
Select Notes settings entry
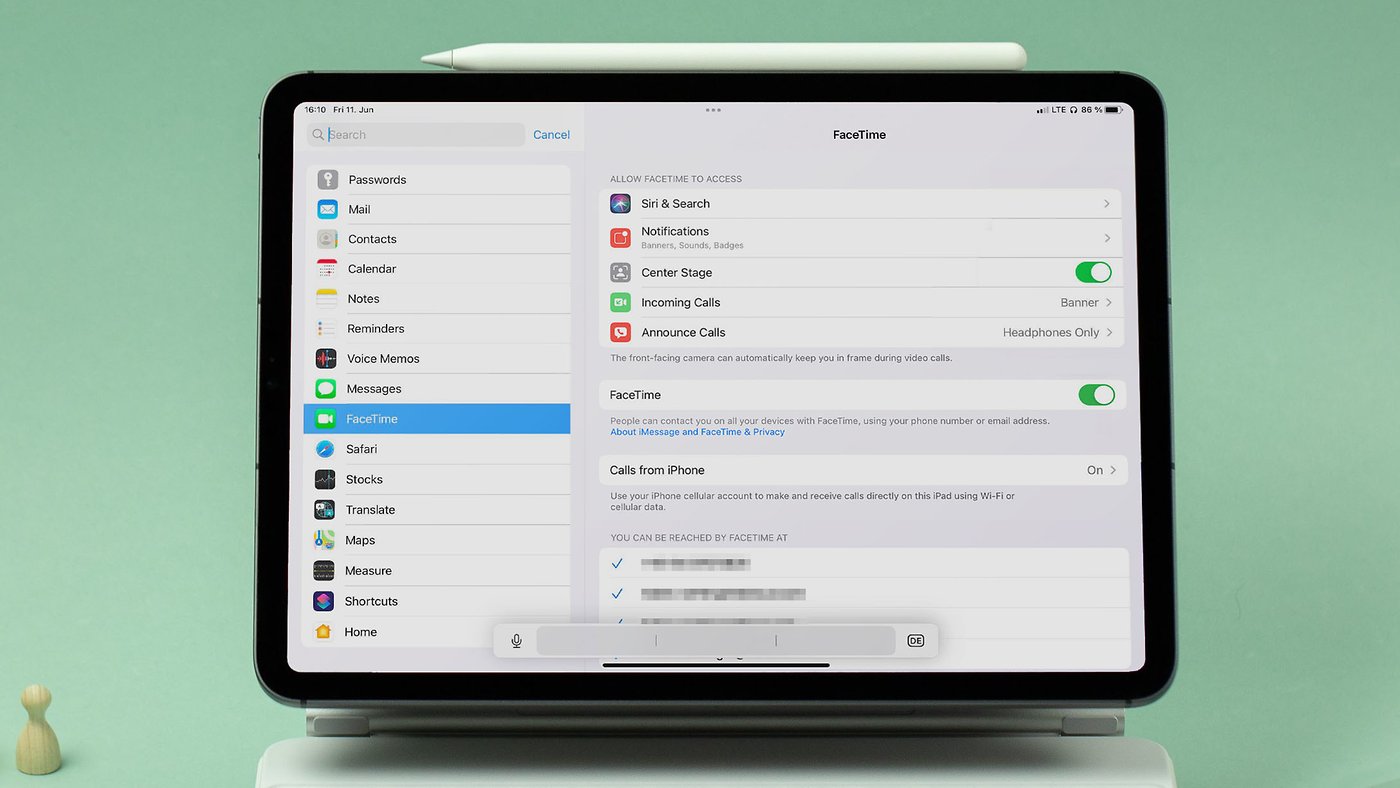coord(440,299)
